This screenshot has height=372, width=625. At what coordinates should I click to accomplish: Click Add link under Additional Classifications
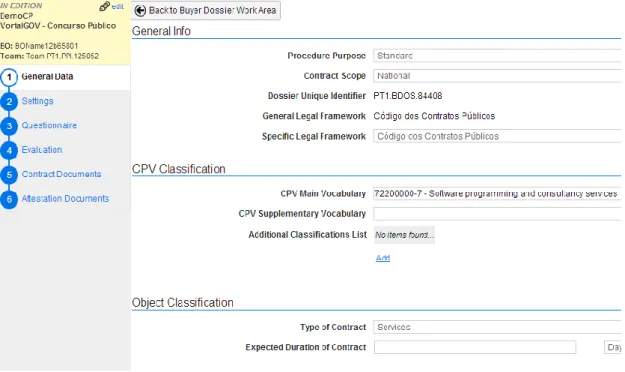(383, 258)
